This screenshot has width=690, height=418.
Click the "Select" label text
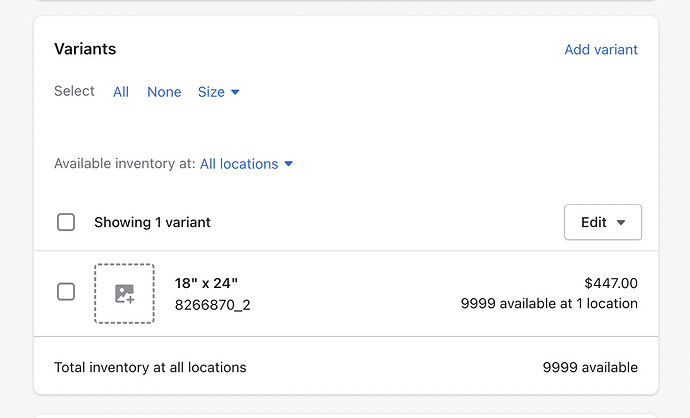tap(74, 91)
